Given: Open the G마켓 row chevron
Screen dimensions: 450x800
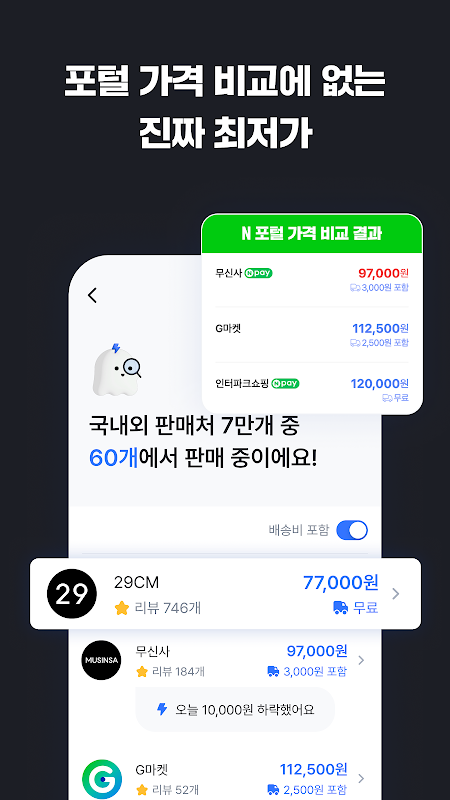Looking at the screenshot, I should coord(361,779).
